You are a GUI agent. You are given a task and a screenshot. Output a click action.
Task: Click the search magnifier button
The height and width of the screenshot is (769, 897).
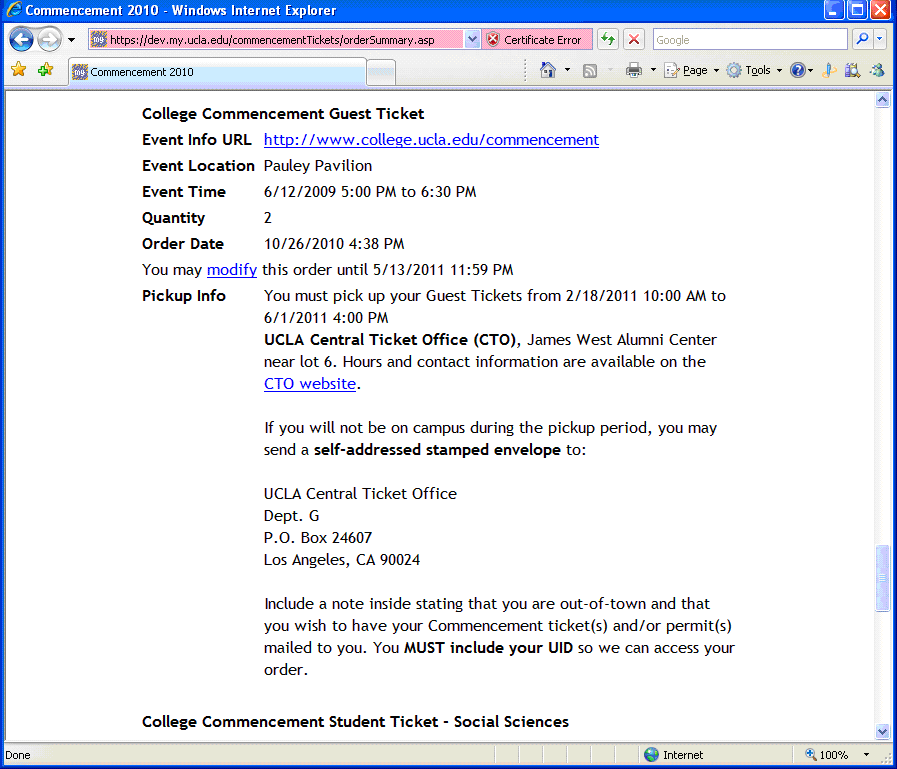(x=861, y=40)
